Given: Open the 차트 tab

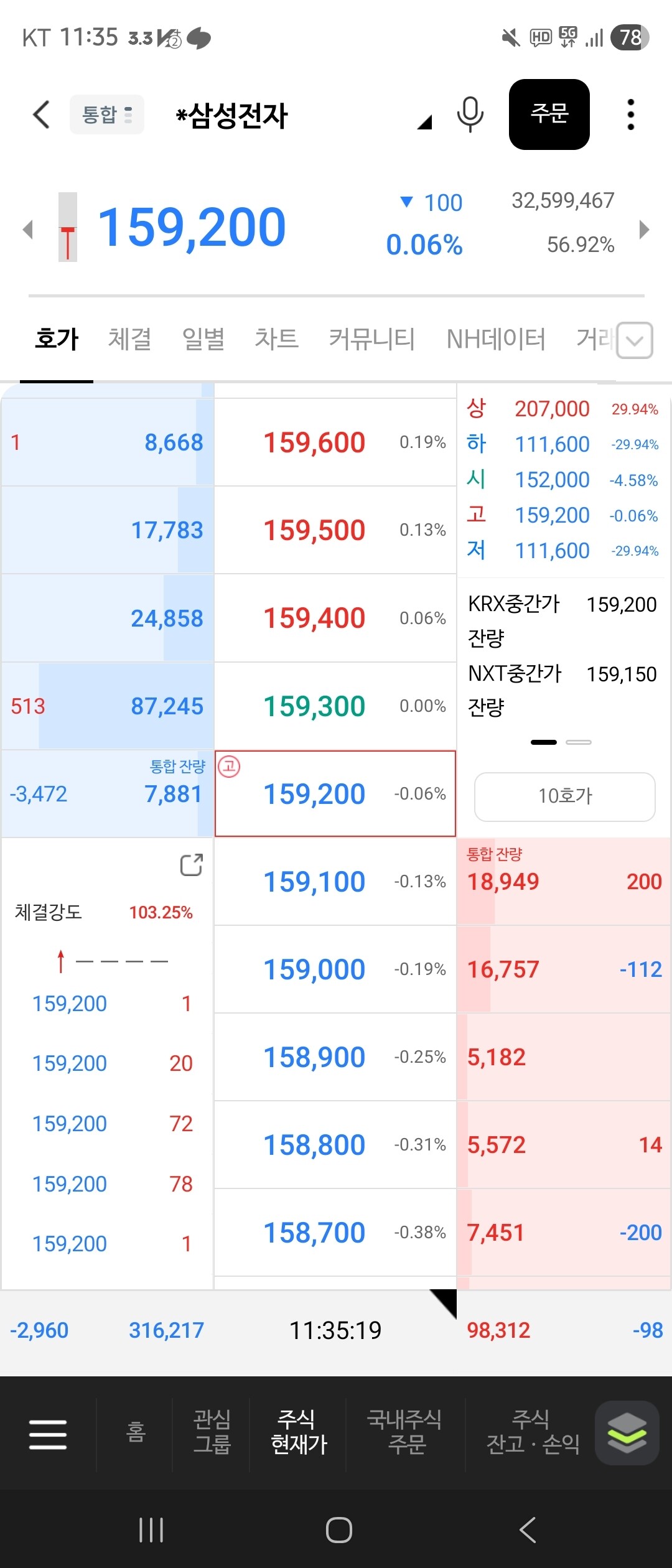Looking at the screenshot, I should (276, 340).
